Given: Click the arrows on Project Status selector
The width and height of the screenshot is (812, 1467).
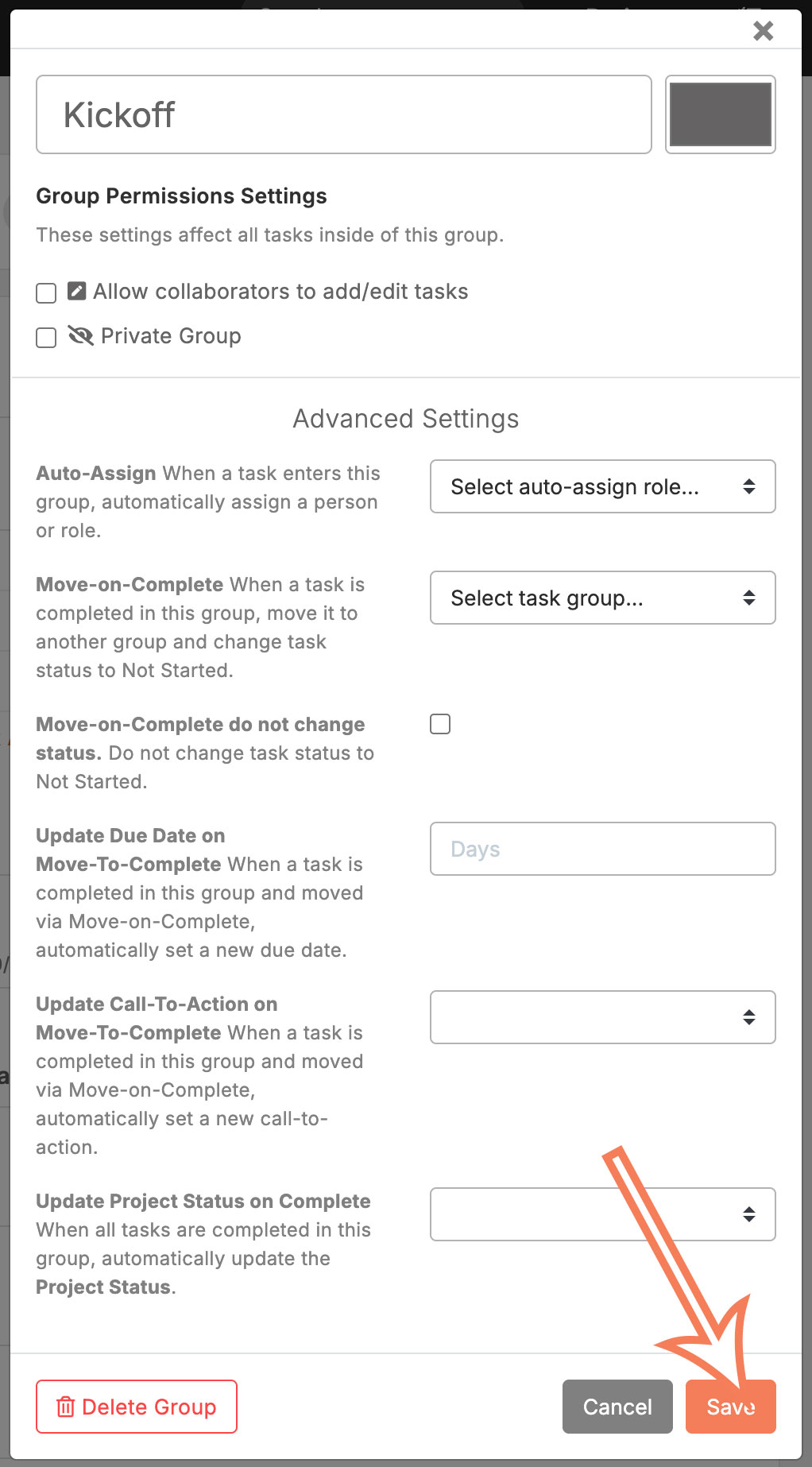Looking at the screenshot, I should tap(748, 1214).
